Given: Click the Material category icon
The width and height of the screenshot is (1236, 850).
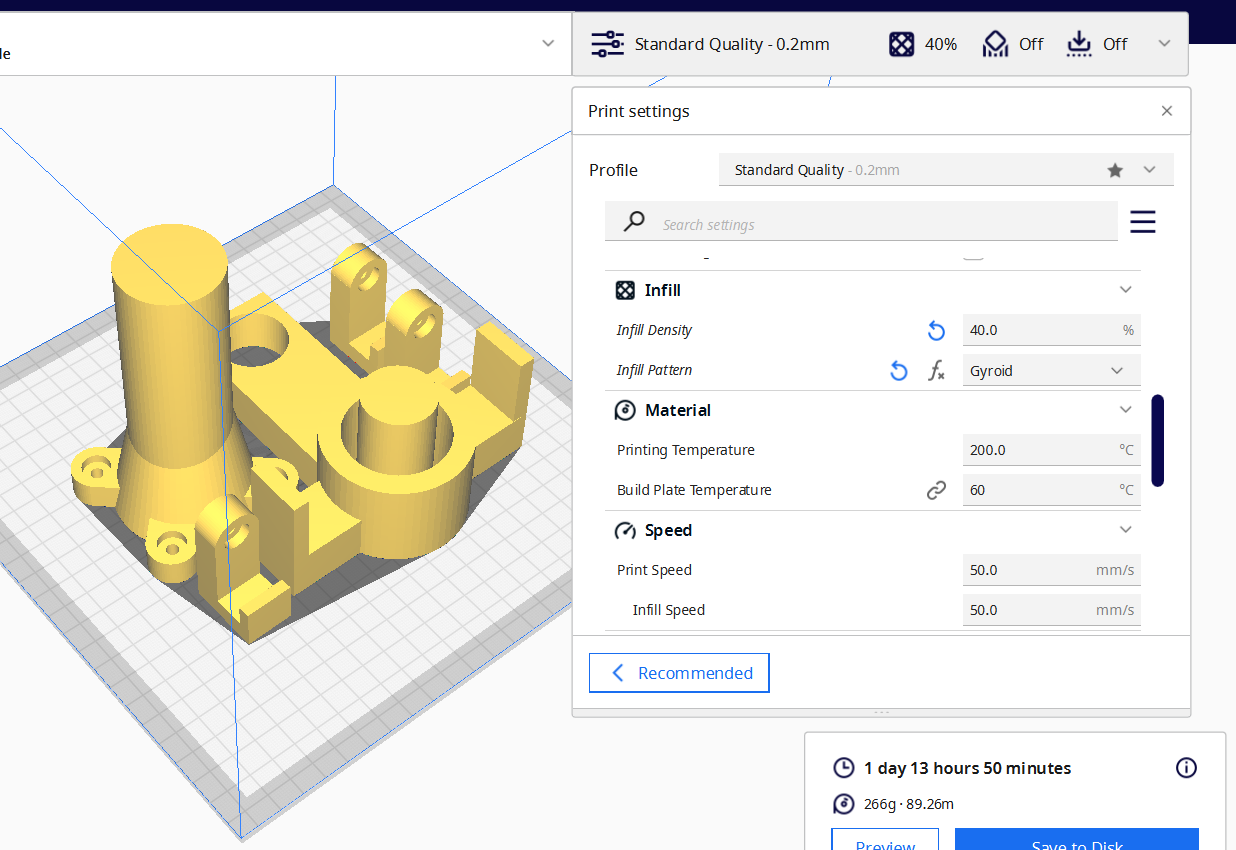Looking at the screenshot, I should (625, 410).
